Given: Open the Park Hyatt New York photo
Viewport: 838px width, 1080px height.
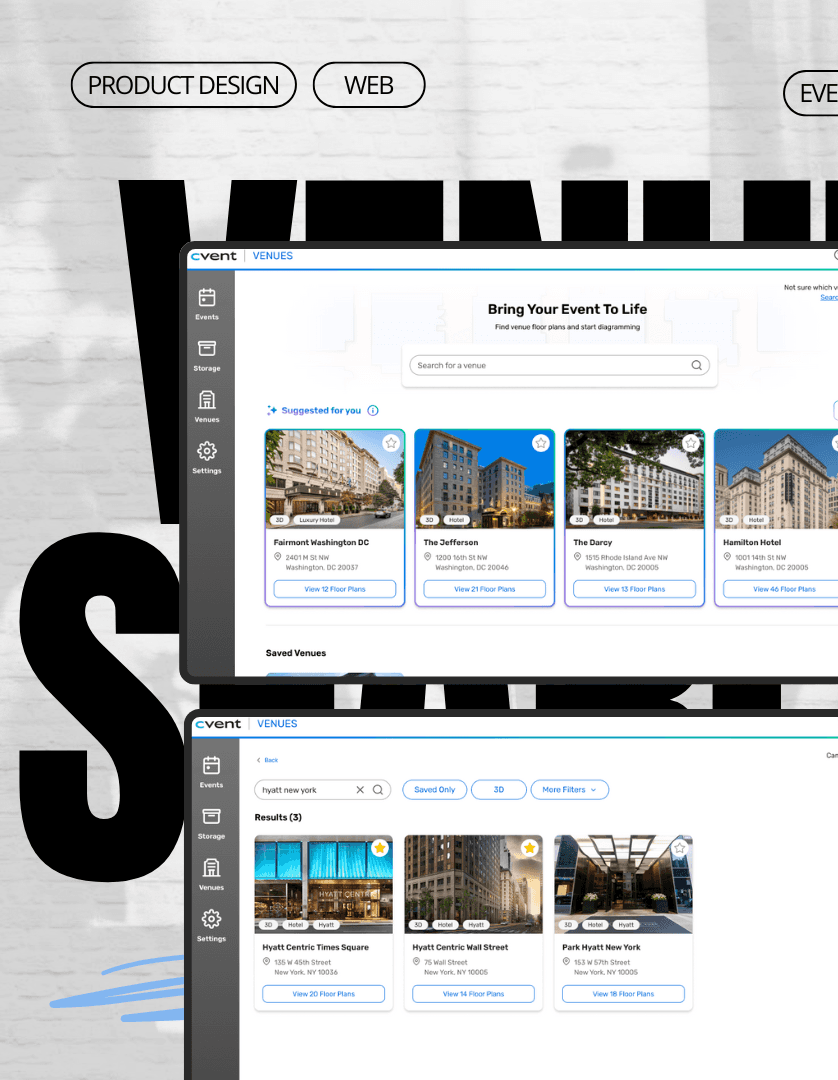Looking at the screenshot, I should [x=623, y=884].
